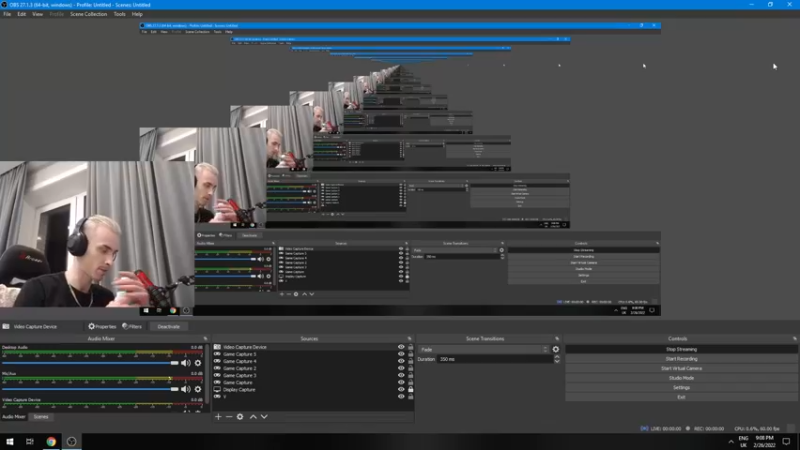Open Fade transition properties gear
Viewport: 800px width, 450px height.
(x=556, y=349)
